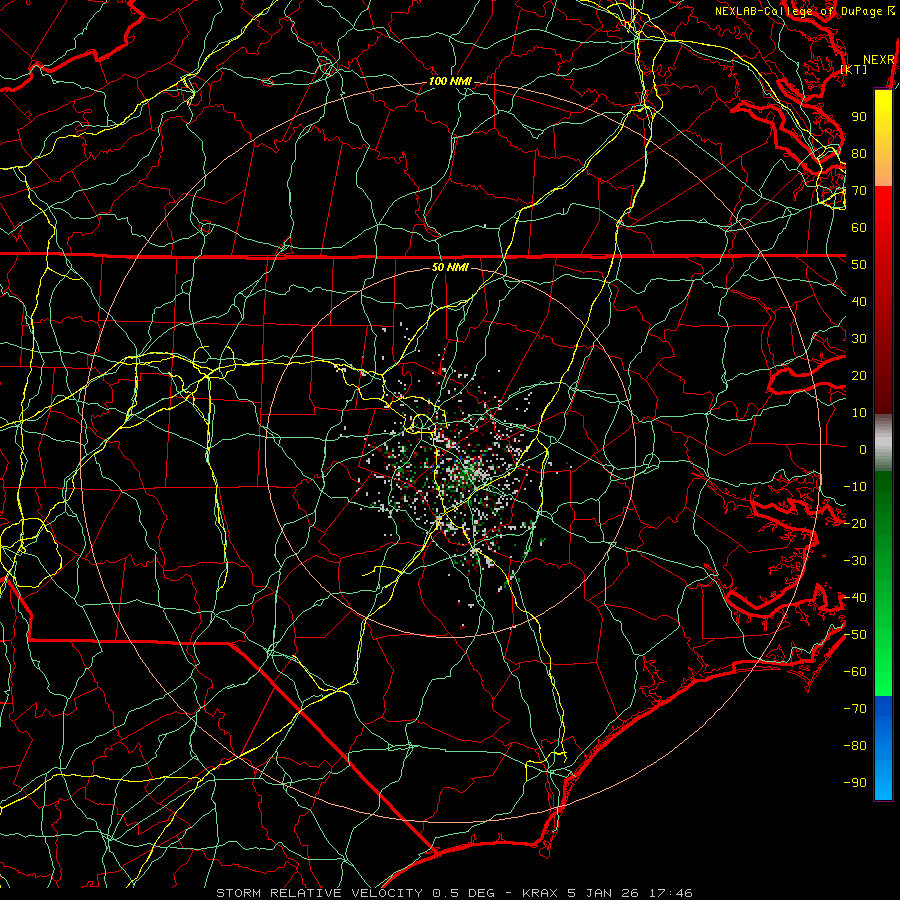Screen dimensions: 900x900
Task: Select the -20 value on velocity scale
Action: click(855, 523)
